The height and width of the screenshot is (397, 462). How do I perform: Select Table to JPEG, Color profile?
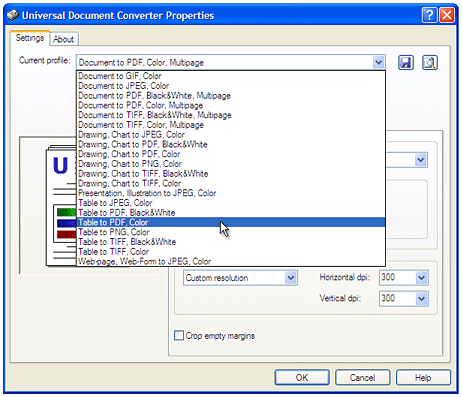(x=231, y=203)
